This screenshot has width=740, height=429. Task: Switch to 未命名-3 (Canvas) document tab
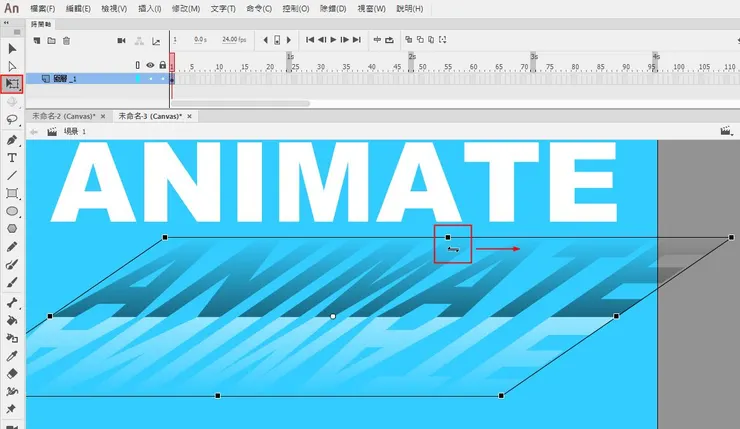pos(150,116)
